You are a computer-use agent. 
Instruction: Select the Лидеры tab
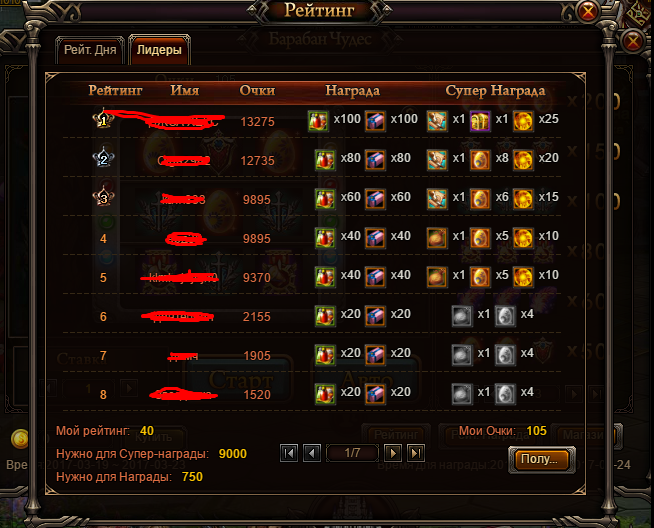coord(159,50)
